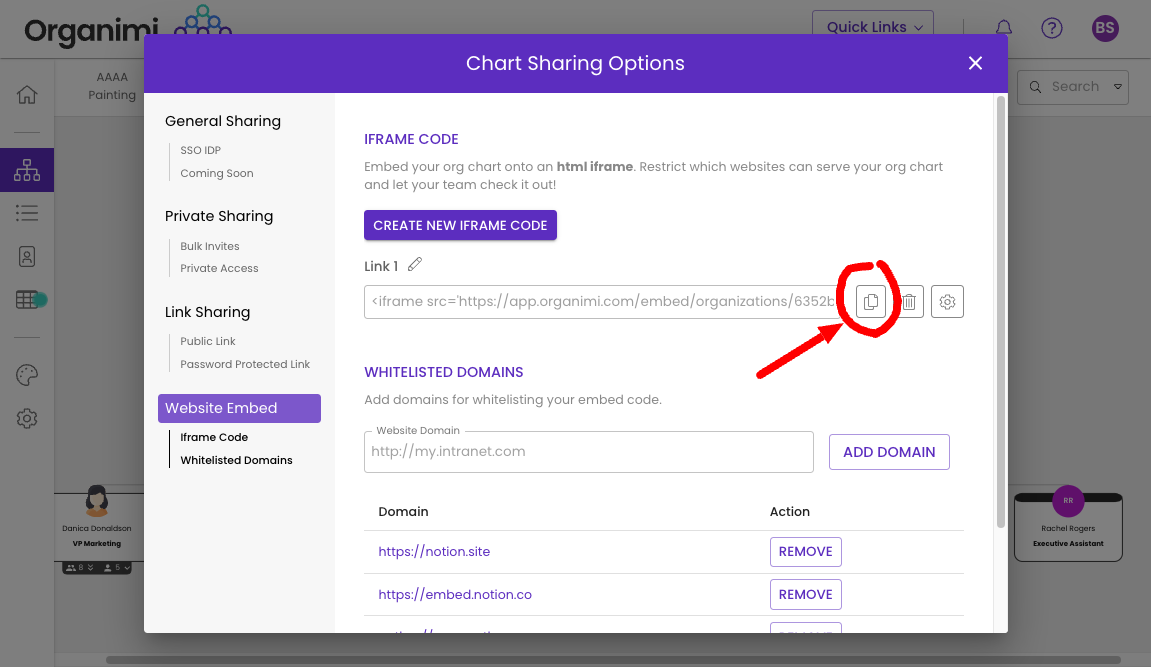Click the AAAA Painting chart title

point(112,86)
